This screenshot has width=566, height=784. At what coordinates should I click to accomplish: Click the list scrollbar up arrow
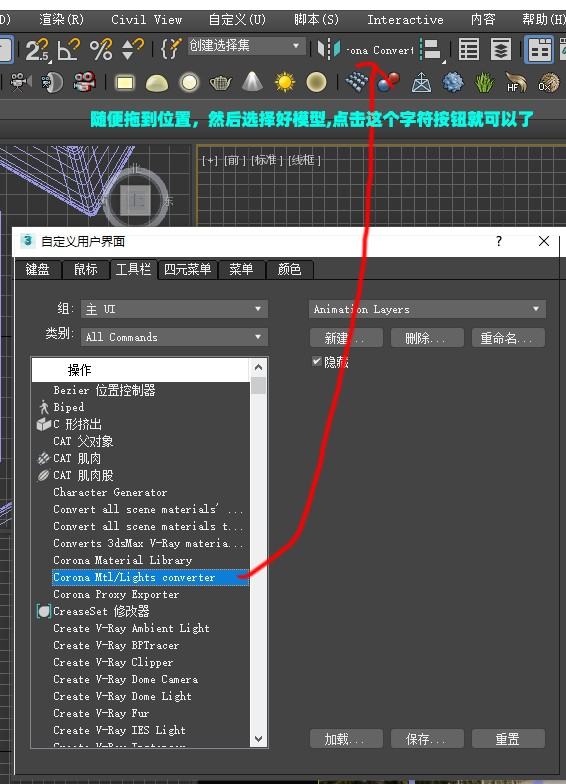[258, 367]
